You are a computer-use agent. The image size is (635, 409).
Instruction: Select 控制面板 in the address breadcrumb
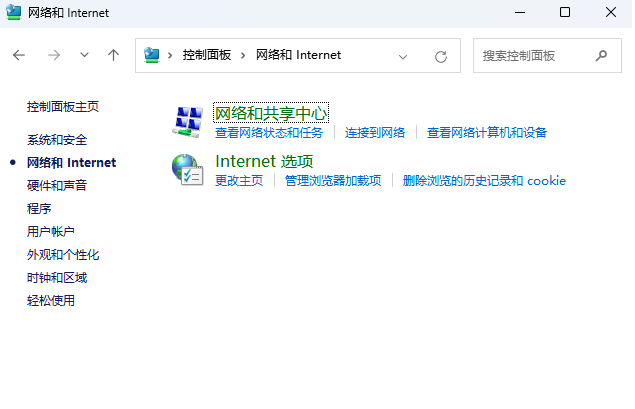coord(207,55)
